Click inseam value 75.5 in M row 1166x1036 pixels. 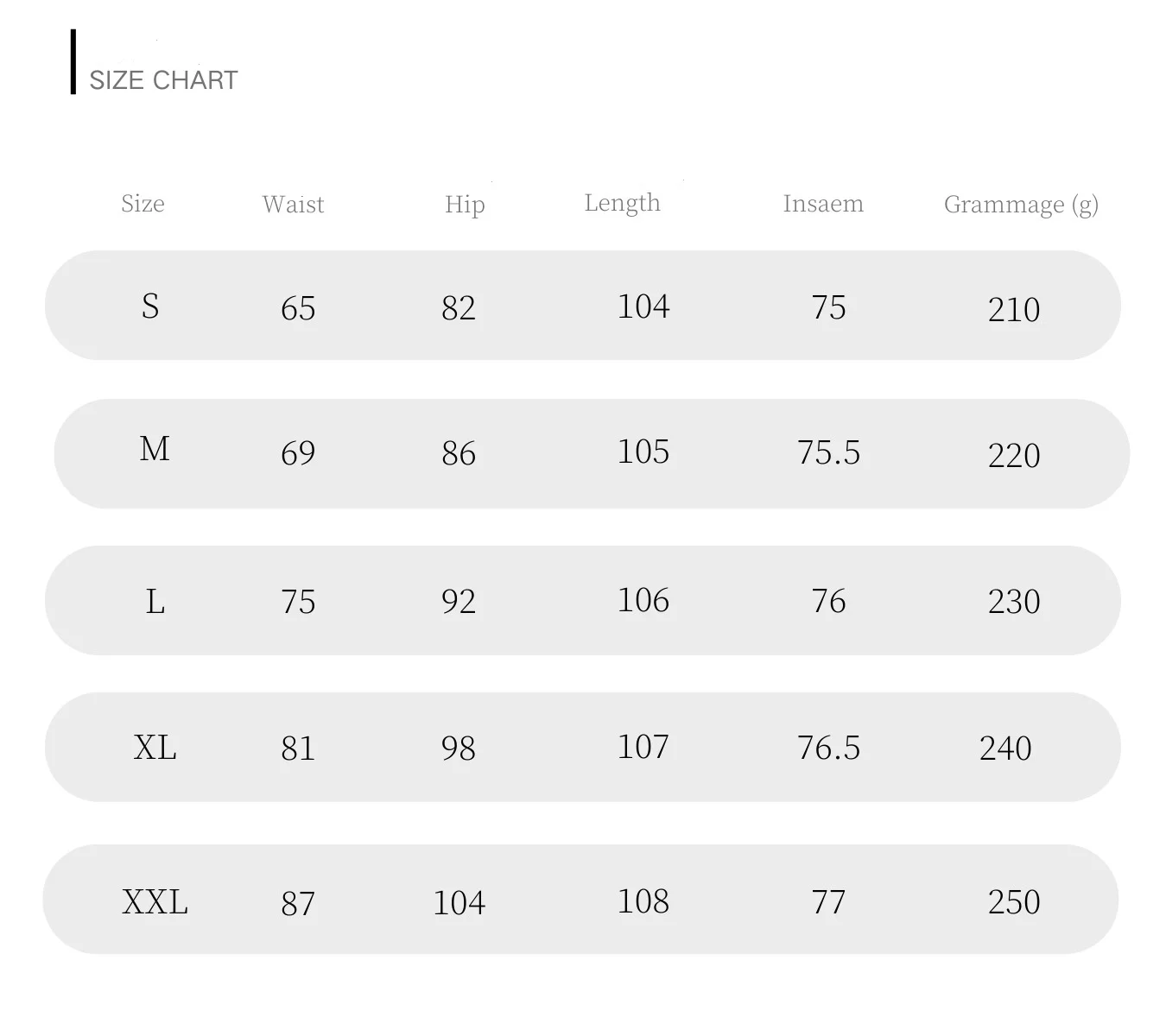pyautogui.click(x=829, y=452)
